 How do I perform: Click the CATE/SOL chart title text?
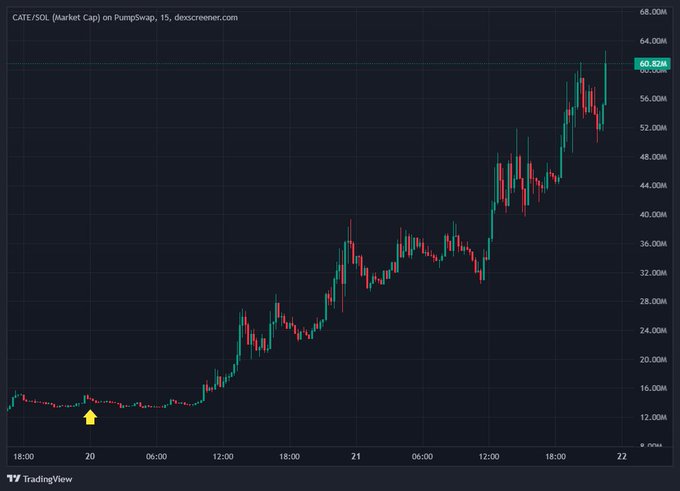pos(125,18)
